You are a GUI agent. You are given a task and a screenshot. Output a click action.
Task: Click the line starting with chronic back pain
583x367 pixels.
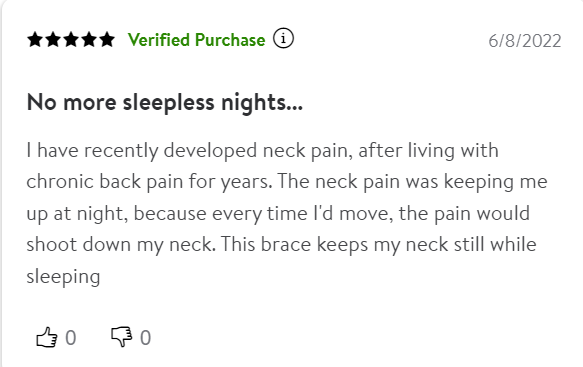[x=287, y=182]
